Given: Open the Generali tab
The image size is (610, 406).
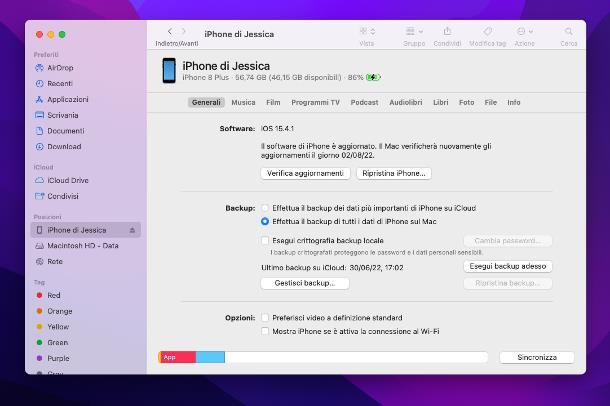Looking at the screenshot, I should 206,102.
